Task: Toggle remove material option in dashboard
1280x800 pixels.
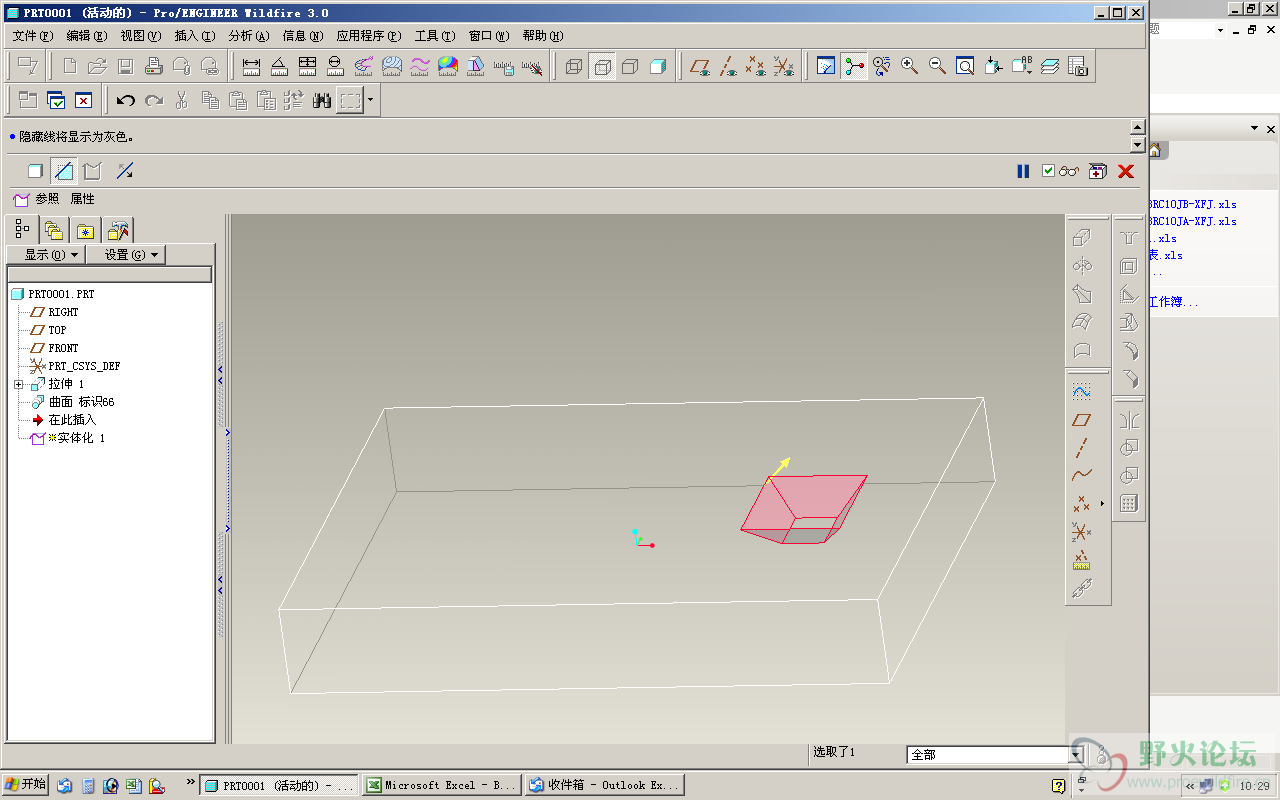Action: 64,171
